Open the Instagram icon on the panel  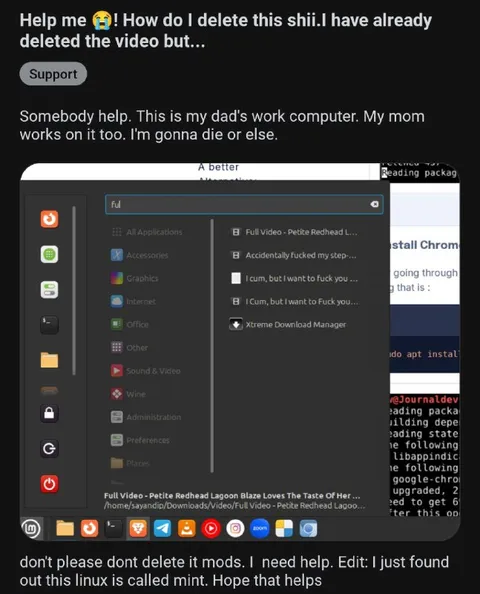235,528
